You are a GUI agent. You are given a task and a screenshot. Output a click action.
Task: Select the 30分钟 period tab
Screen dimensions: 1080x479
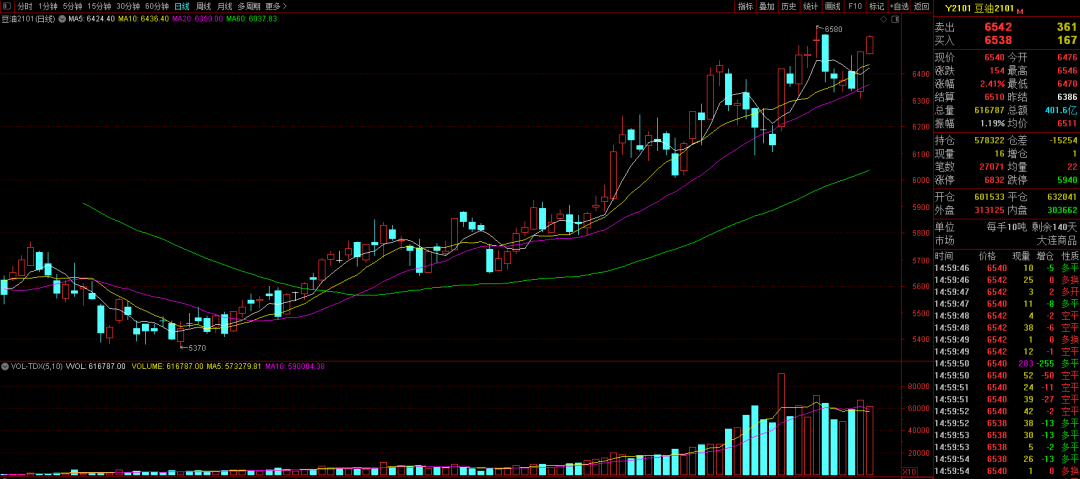pos(128,6)
